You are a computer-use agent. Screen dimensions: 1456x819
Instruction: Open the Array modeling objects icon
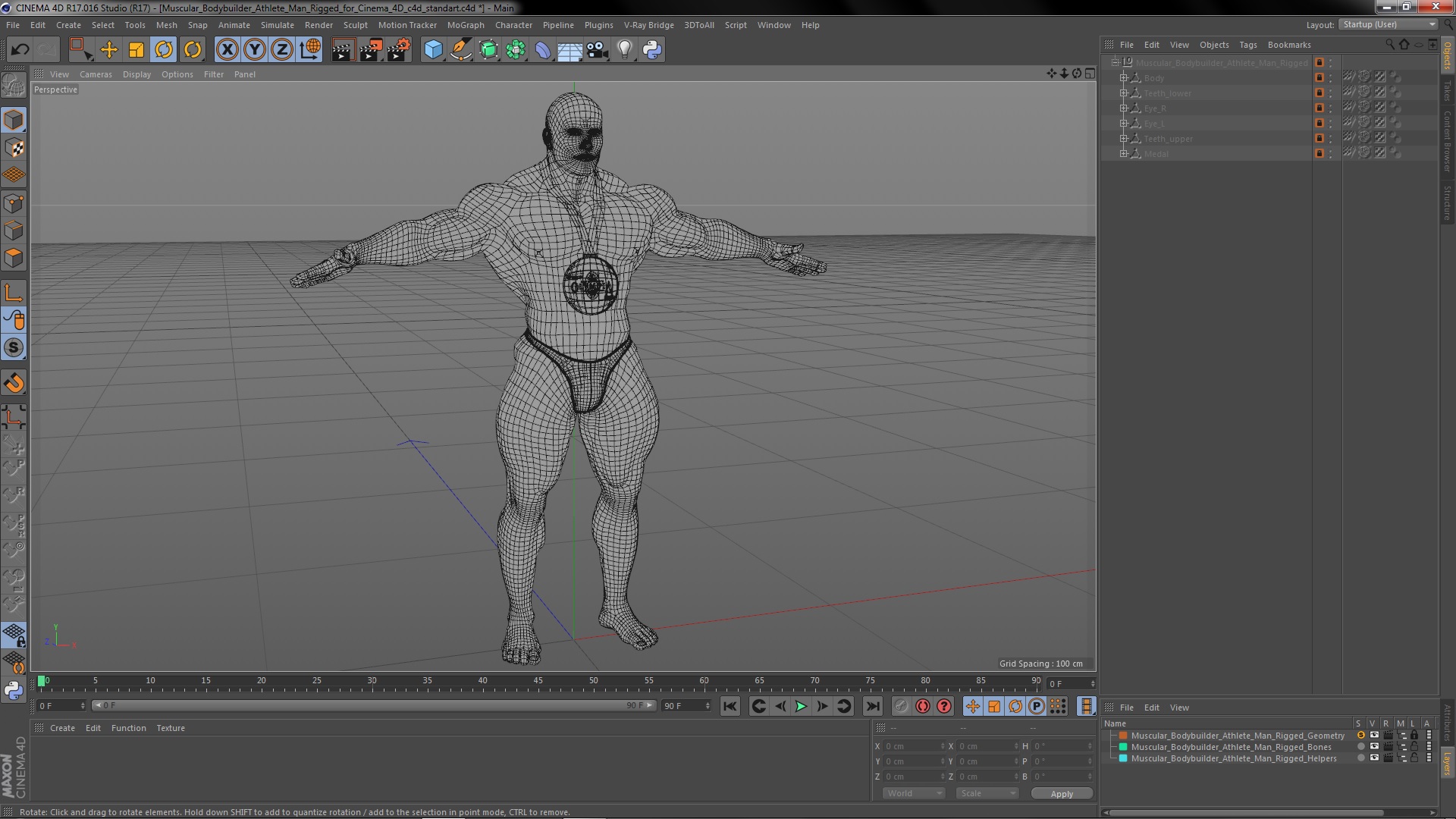(x=516, y=50)
